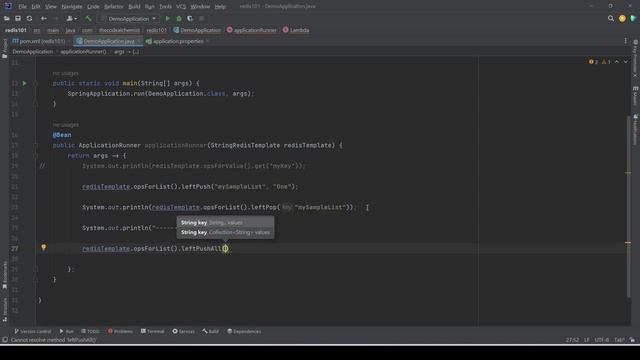Open the Refactor menu
This screenshot has width=640, height=360.
click(113, 7)
